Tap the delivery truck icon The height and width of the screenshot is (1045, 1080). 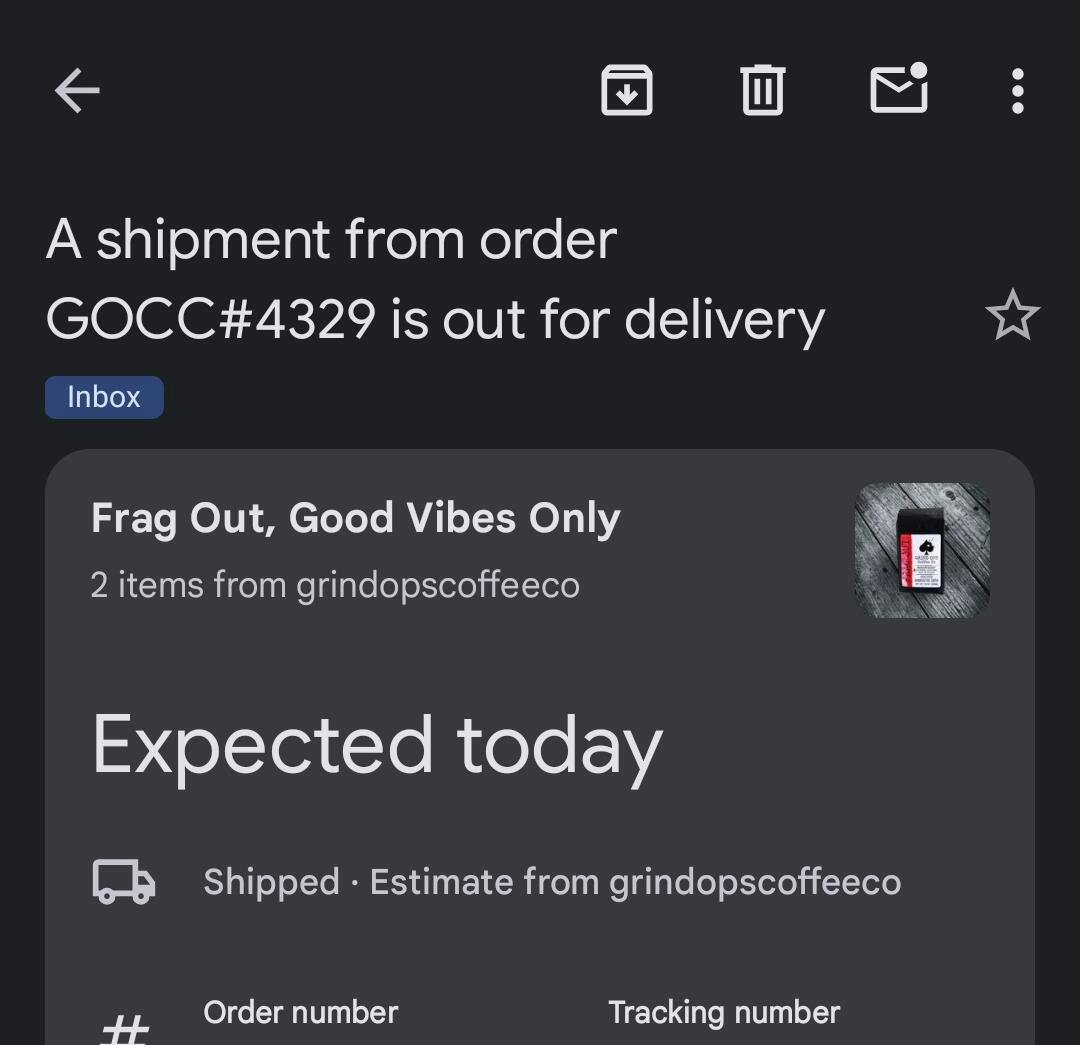tap(124, 882)
